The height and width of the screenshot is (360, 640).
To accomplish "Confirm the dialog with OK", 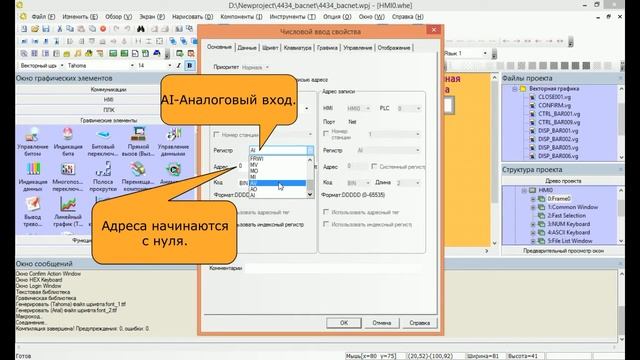I will [x=344, y=323].
